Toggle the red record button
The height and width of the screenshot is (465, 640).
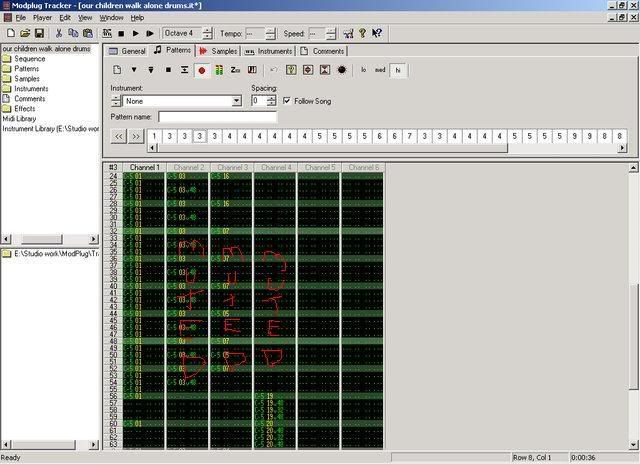pos(202,70)
